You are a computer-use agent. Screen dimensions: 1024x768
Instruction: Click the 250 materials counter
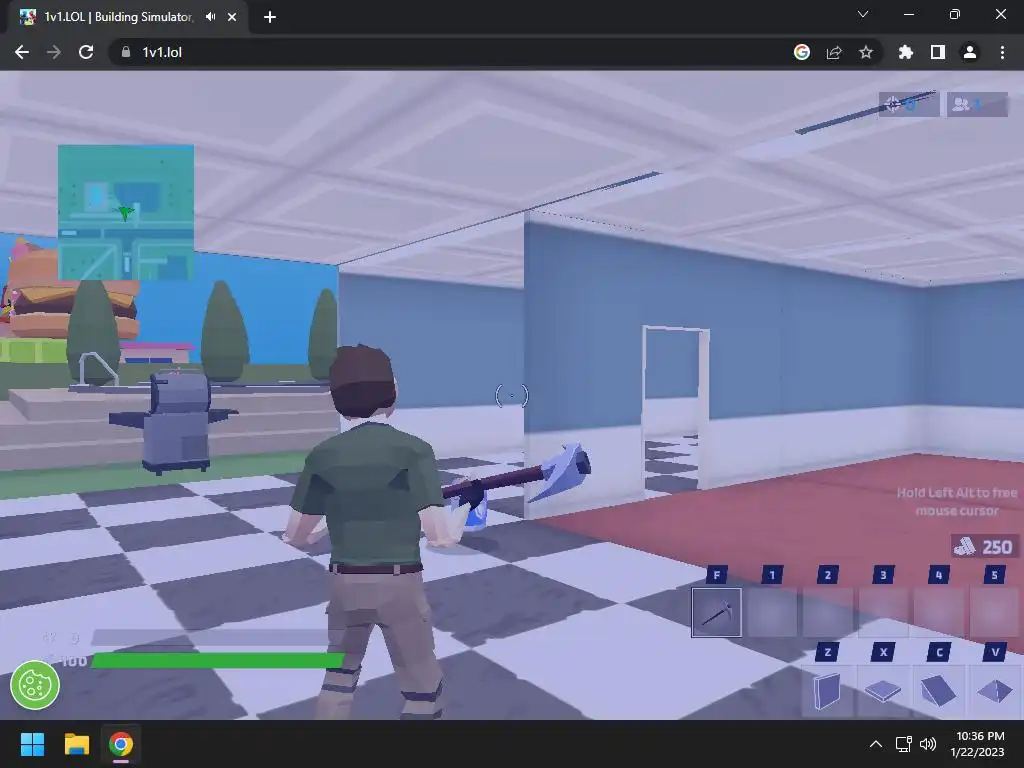[984, 546]
